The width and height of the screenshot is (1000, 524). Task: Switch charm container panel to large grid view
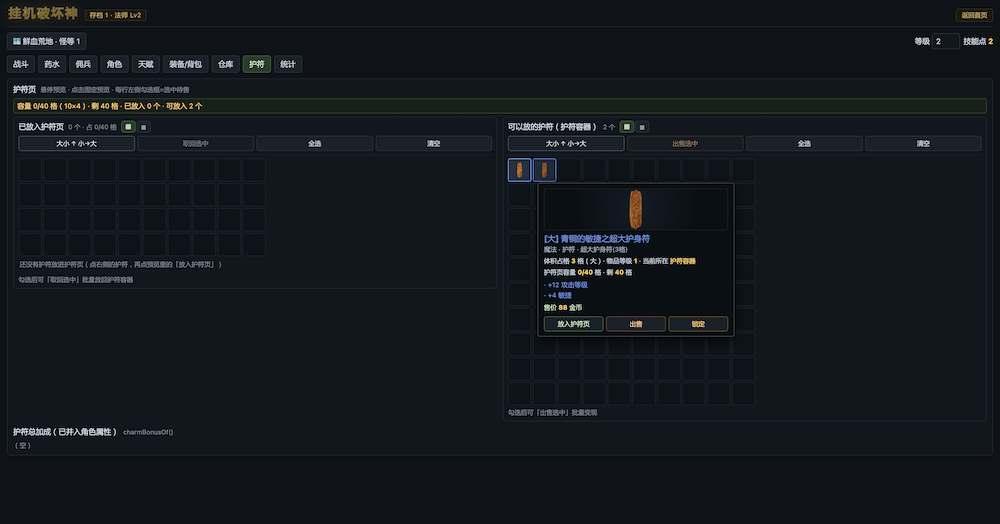coord(627,127)
